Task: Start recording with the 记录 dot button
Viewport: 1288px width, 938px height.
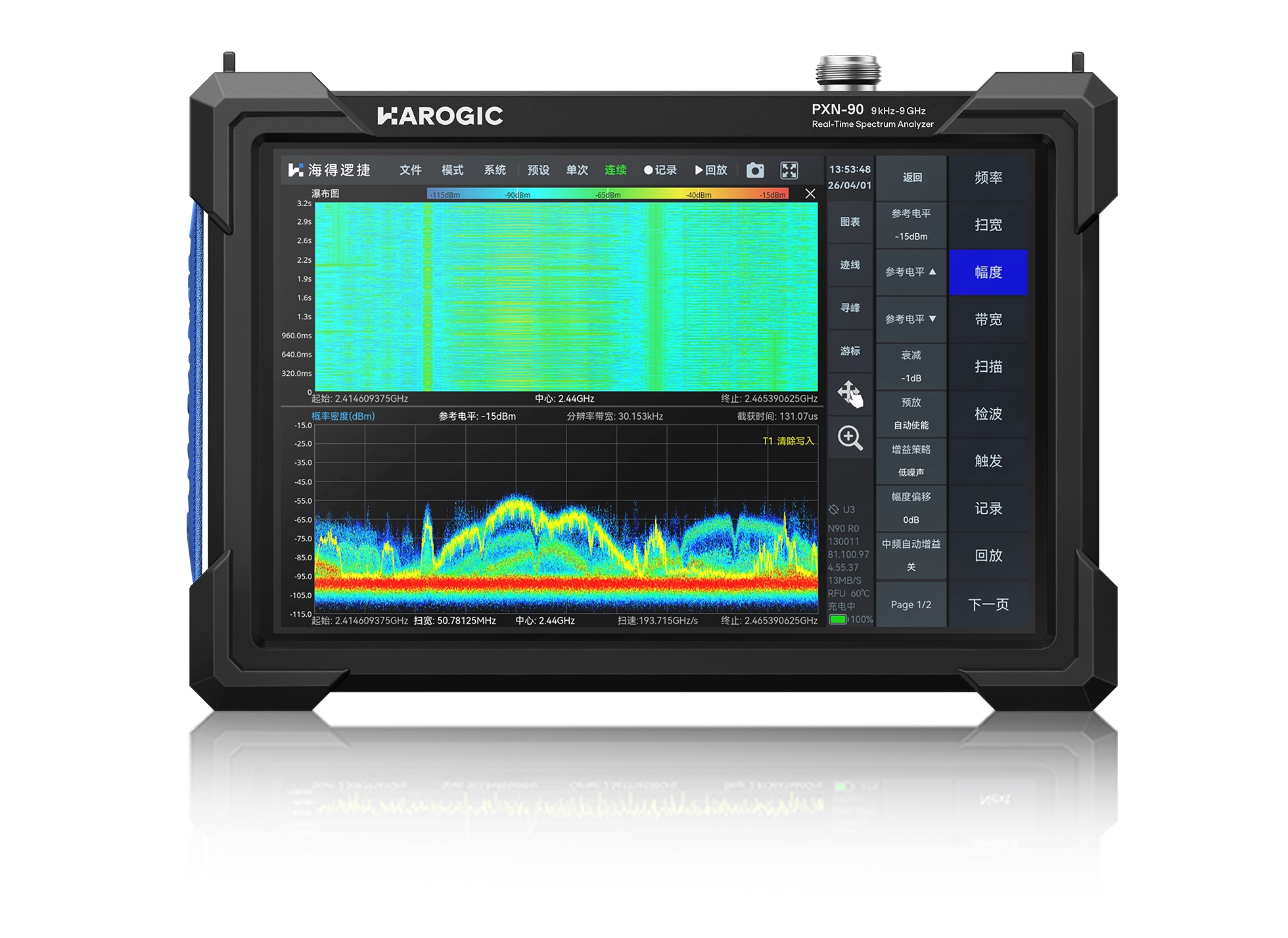Action: pos(660,170)
